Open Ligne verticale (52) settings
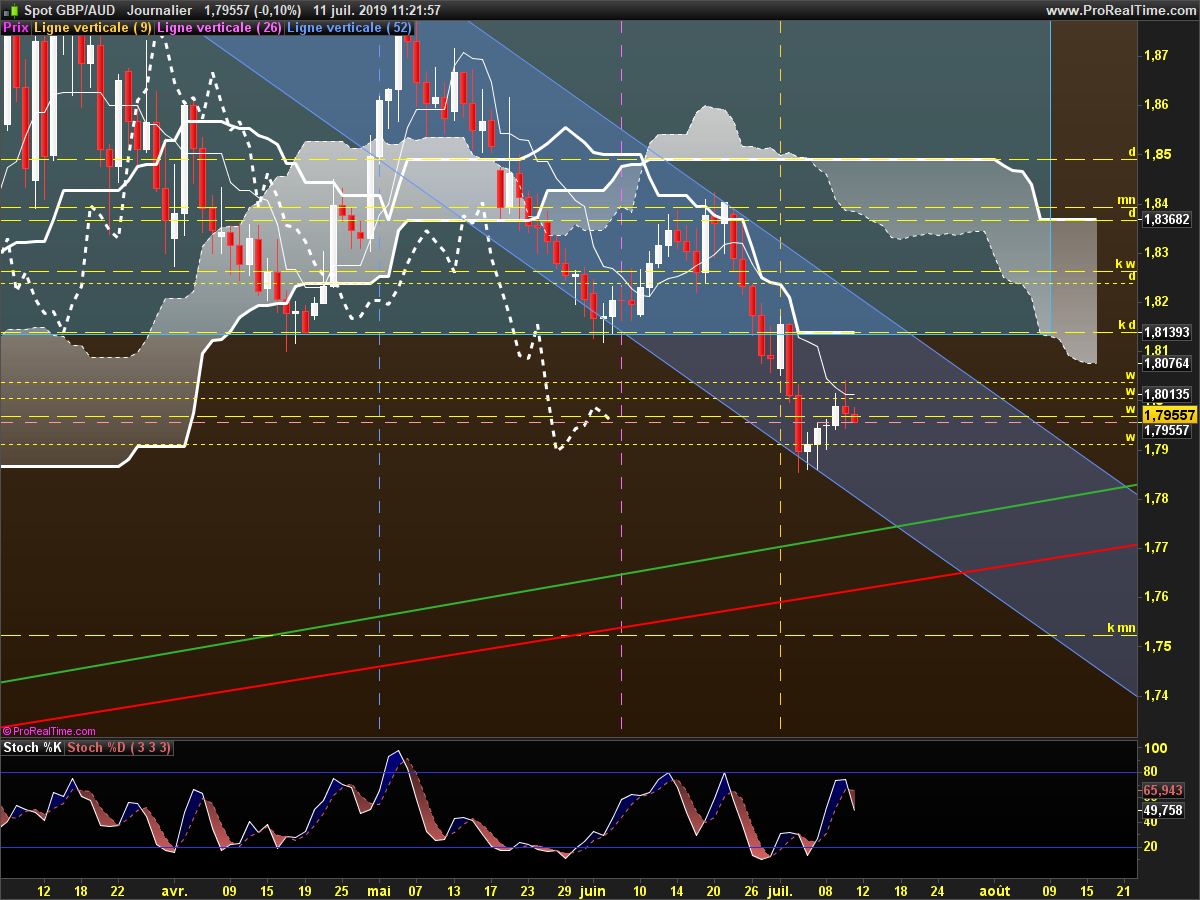Screen dimensions: 1200x900 [349, 28]
